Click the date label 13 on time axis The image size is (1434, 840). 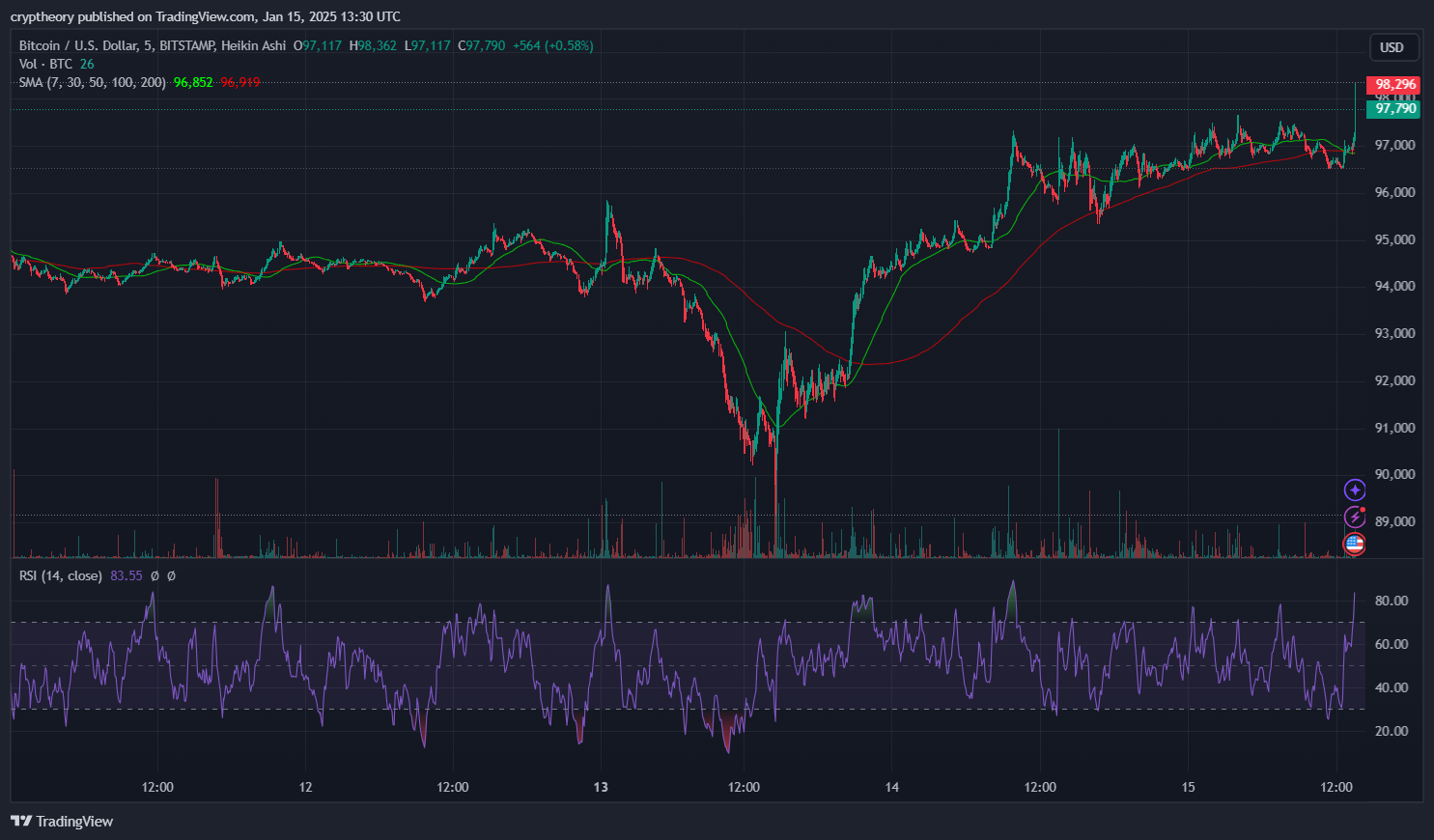[601, 787]
